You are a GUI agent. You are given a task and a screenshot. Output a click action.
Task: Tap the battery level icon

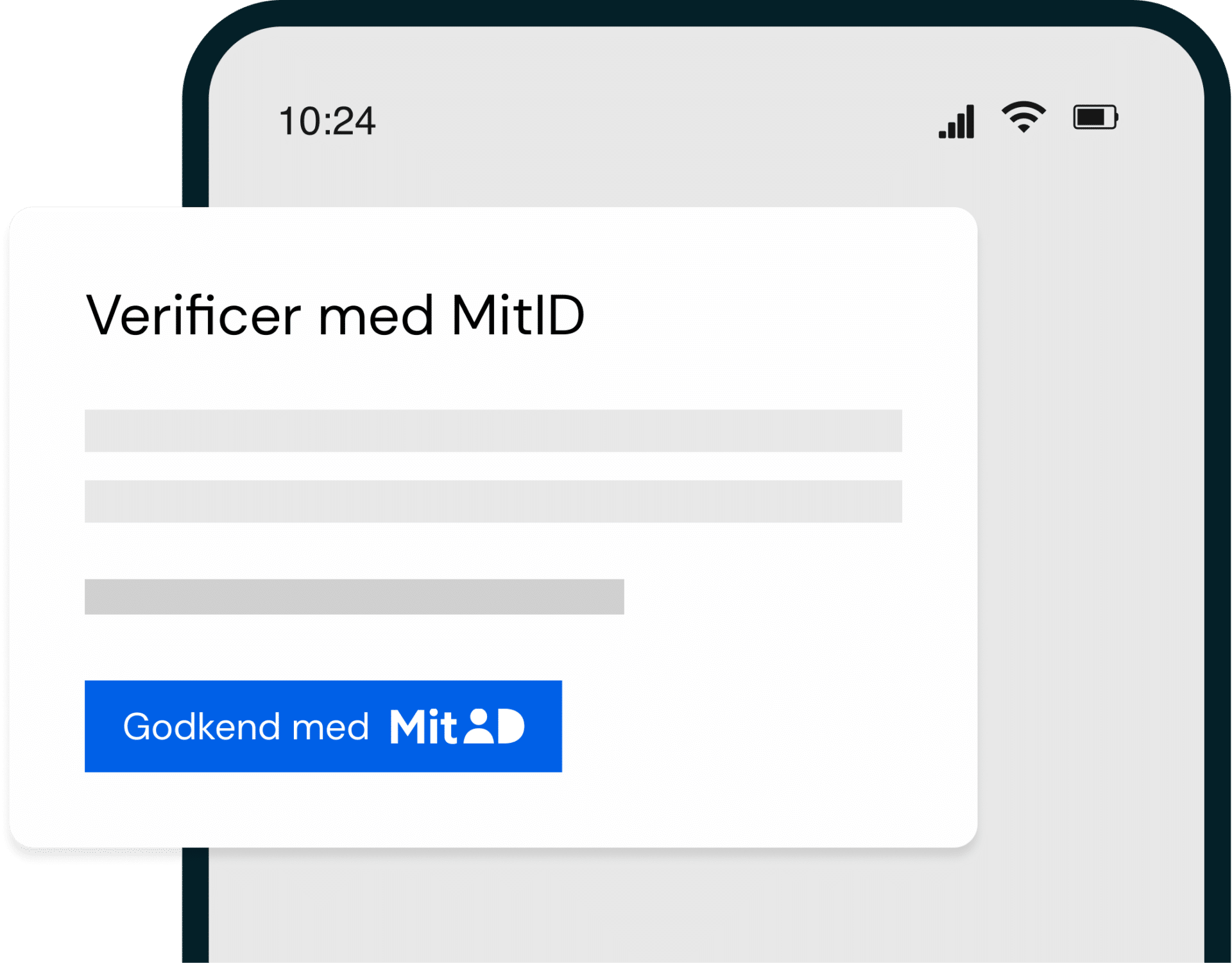(1095, 117)
